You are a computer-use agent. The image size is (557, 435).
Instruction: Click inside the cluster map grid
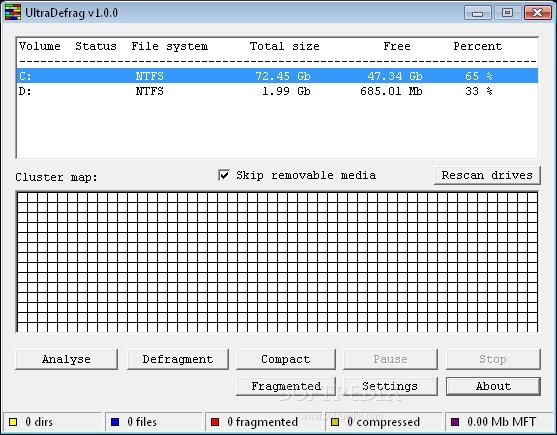tap(277, 262)
